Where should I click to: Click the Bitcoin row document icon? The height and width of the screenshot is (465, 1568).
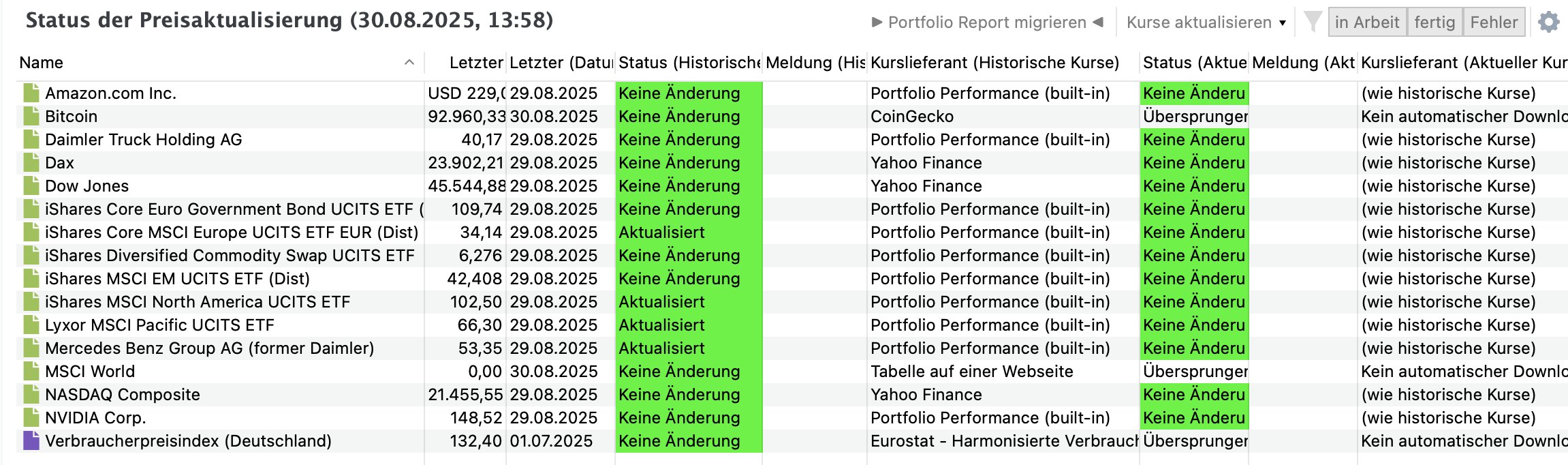tap(31, 117)
